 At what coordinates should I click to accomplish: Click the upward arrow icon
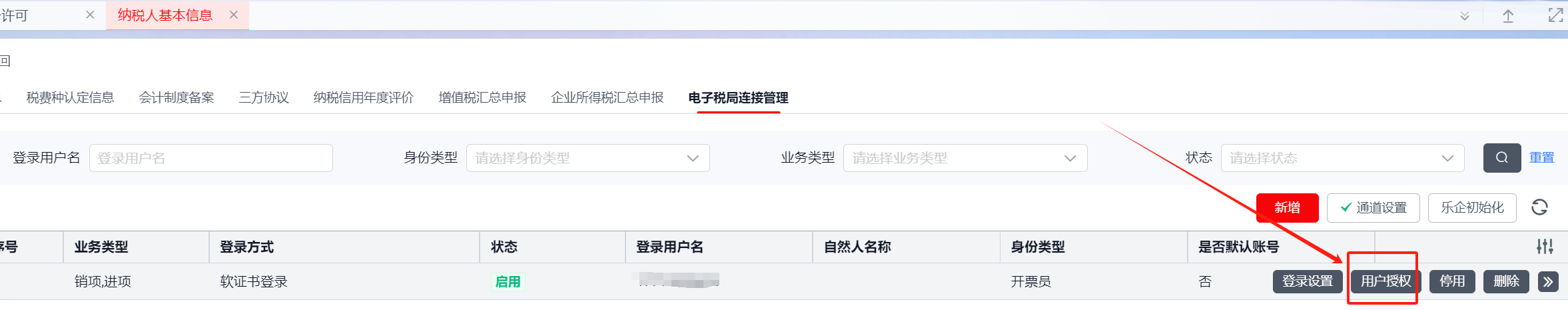pos(1508,15)
